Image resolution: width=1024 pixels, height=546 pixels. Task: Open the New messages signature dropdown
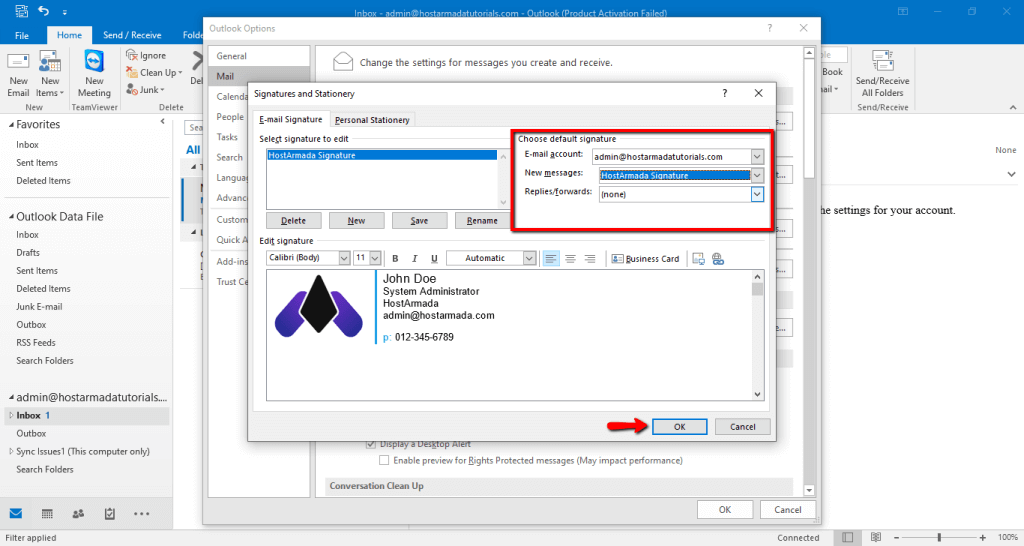[x=757, y=175]
